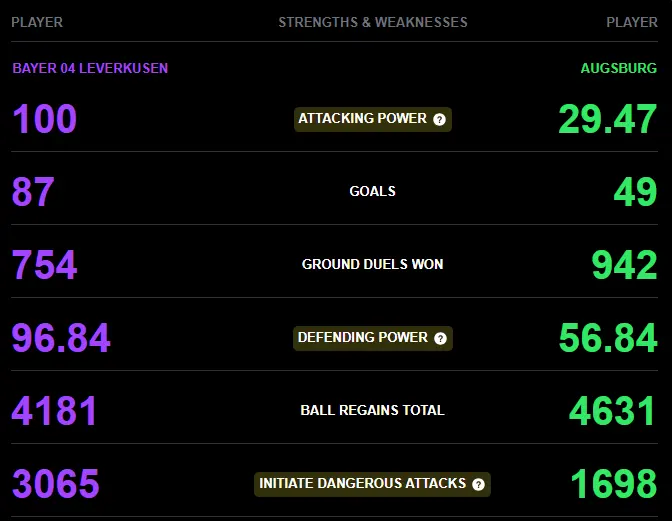The width and height of the screenshot is (672, 521).
Task: Click the Initiate Dangerous Attacks badge
Action: click(x=372, y=484)
